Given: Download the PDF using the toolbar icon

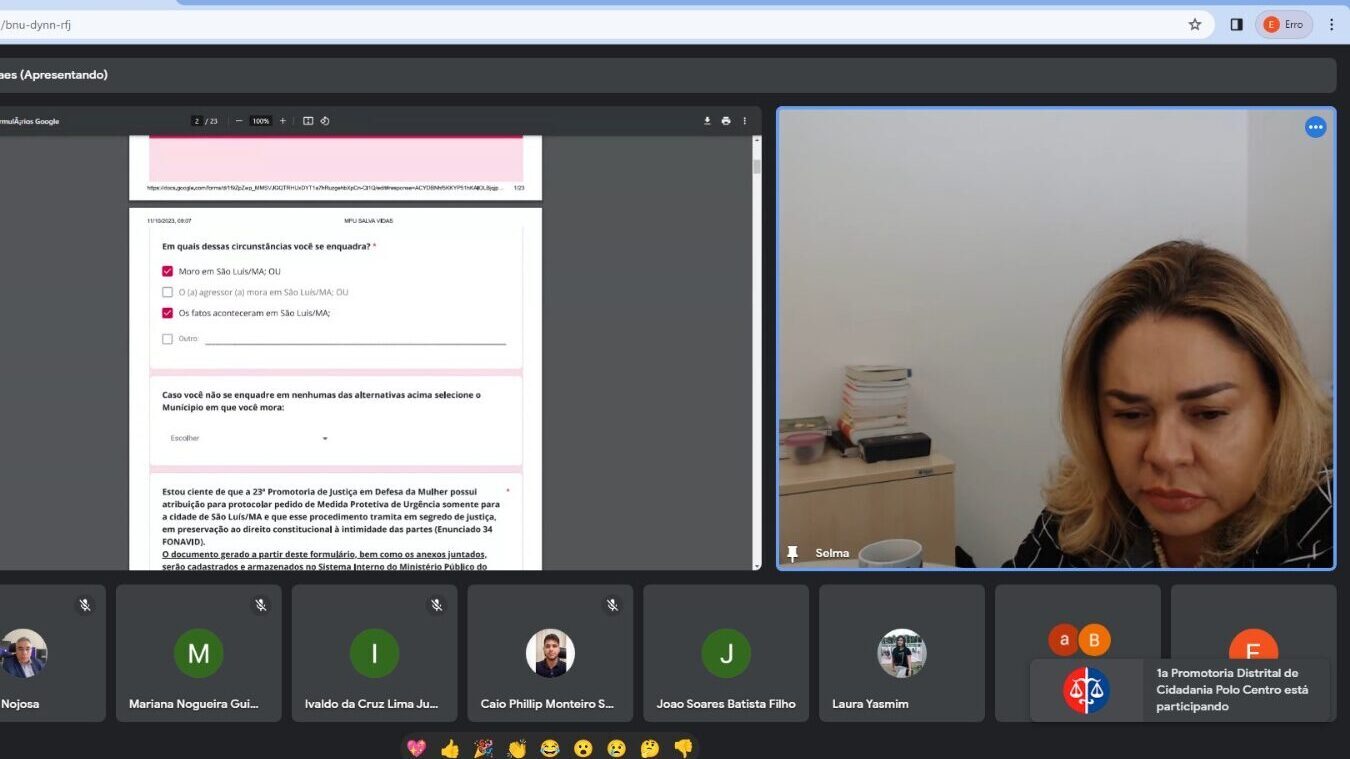Looking at the screenshot, I should tap(707, 121).
